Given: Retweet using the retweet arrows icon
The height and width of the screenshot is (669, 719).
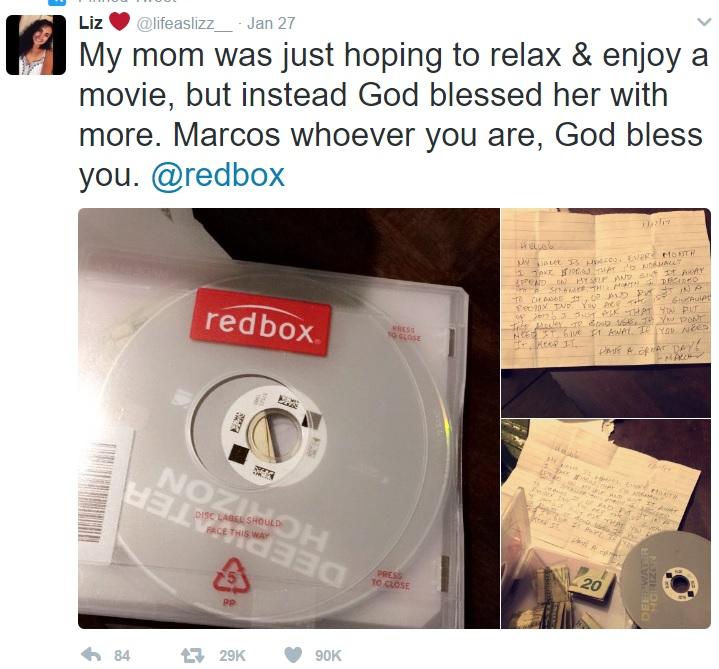Looking at the screenshot, I should pyautogui.click(x=193, y=655).
